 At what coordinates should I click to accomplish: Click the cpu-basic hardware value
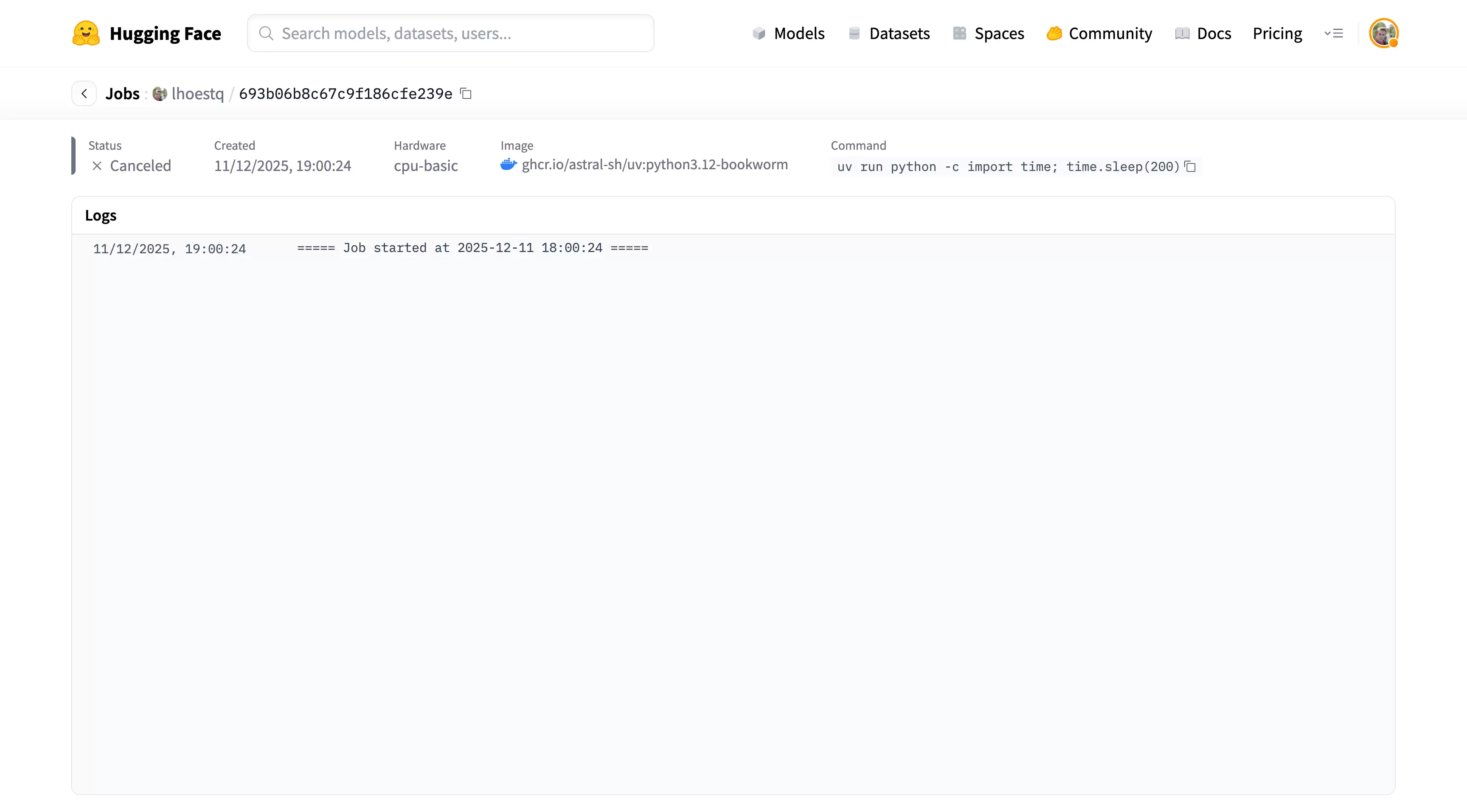tap(426, 165)
